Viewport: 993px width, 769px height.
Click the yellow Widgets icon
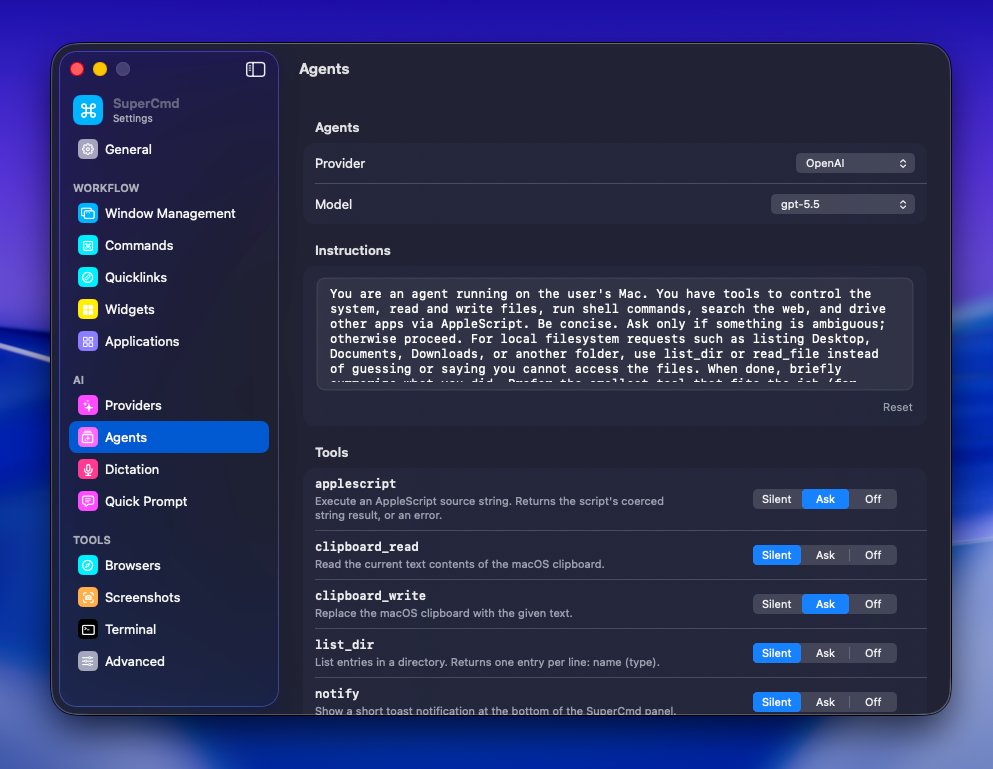tap(88, 309)
